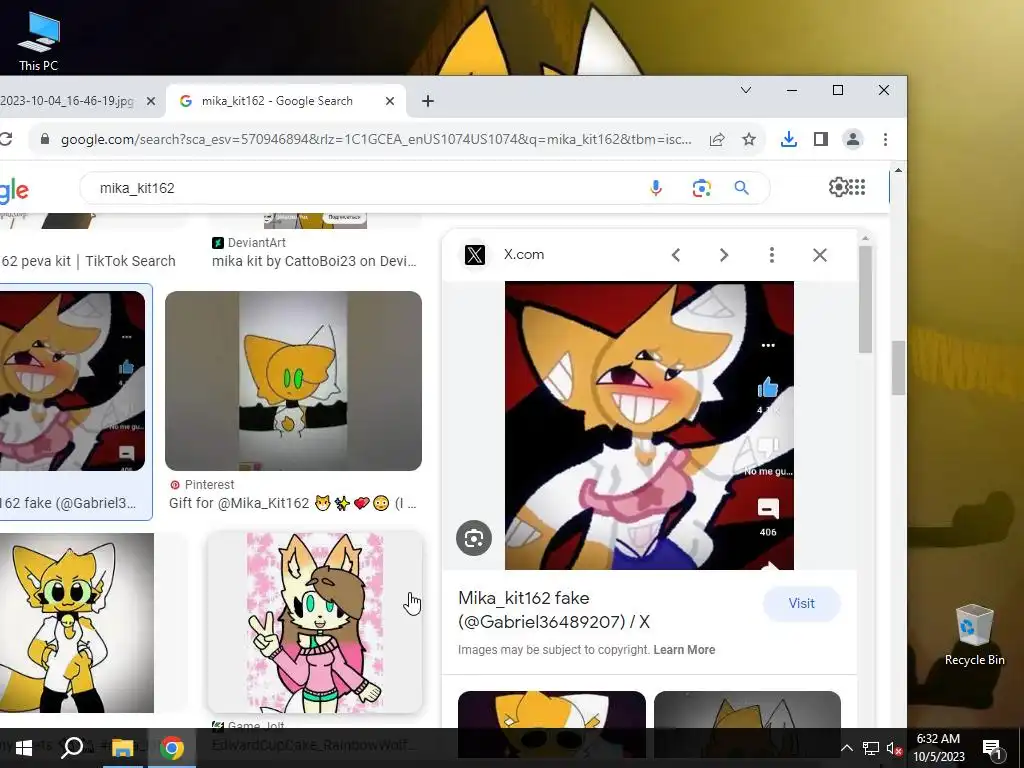Open the Windows Start menu
The height and width of the screenshot is (768, 1024).
click(x=24, y=748)
